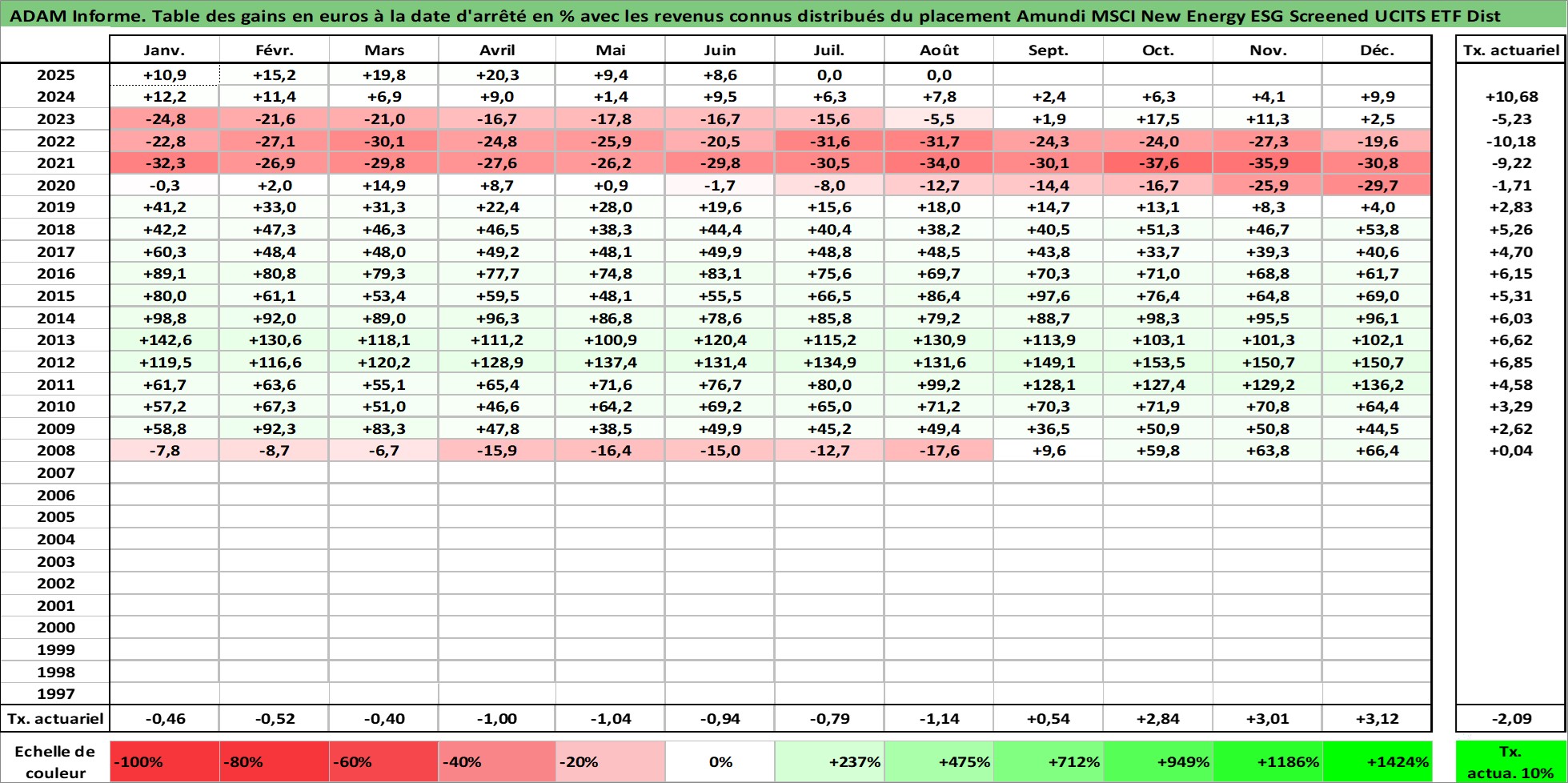Click the Tx. actua. 10% green swatch
This screenshot has height=783, width=1568.
click(x=1511, y=761)
